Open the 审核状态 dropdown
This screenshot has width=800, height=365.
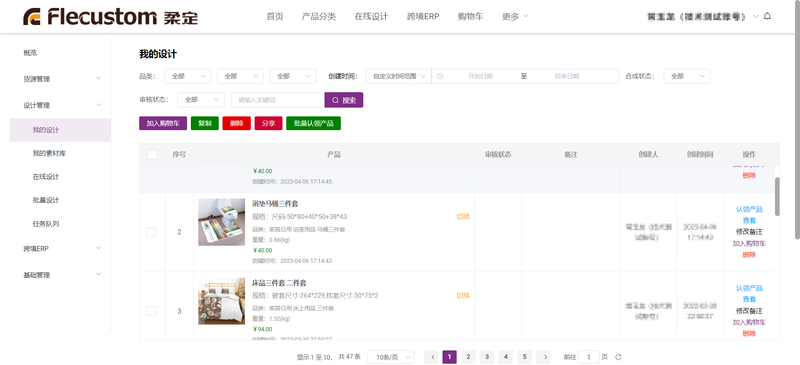coord(201,100)
